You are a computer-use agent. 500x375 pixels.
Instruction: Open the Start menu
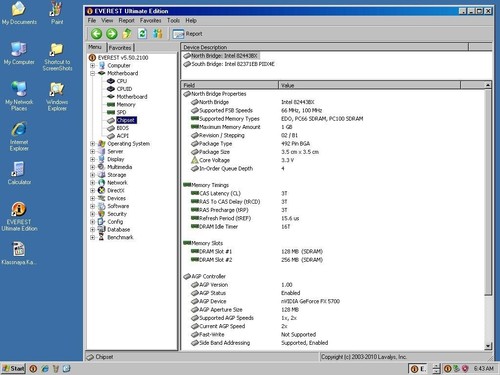pos(13,368)
